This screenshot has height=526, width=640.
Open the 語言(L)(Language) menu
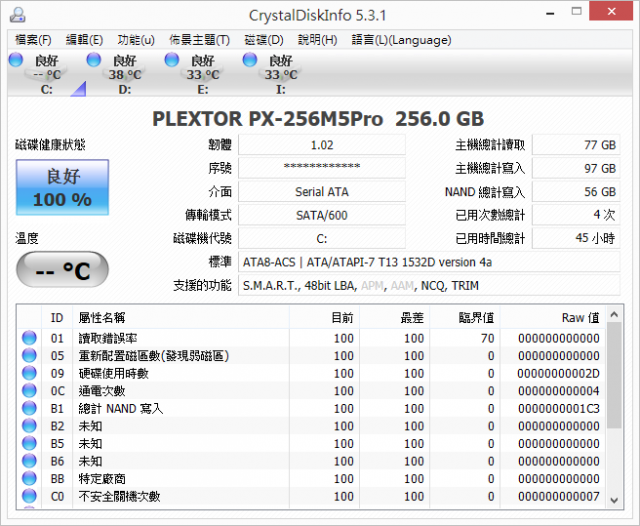401,40
